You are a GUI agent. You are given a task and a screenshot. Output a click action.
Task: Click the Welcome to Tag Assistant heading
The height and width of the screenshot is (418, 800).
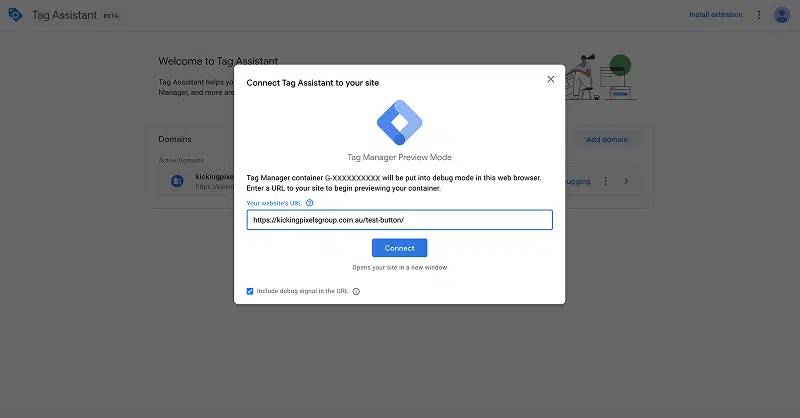point(218,61)
